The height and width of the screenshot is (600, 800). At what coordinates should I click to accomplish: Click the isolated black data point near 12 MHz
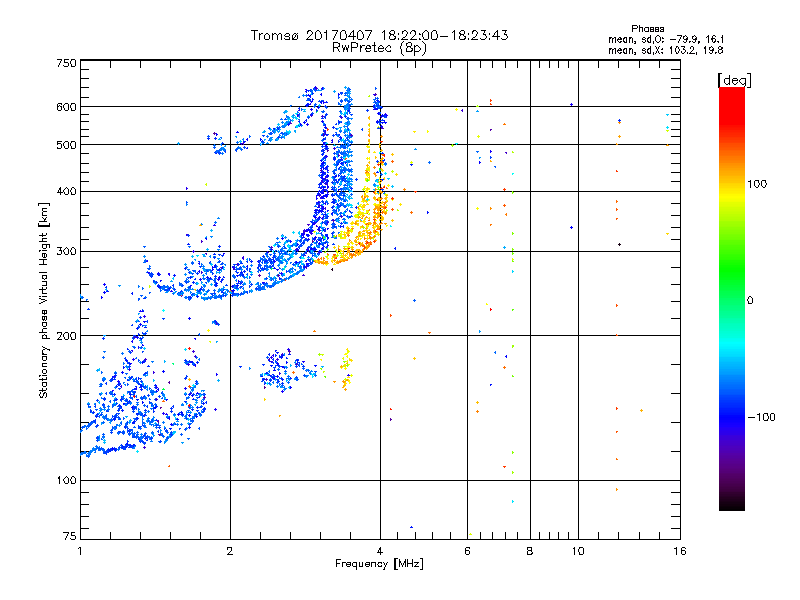619,244
